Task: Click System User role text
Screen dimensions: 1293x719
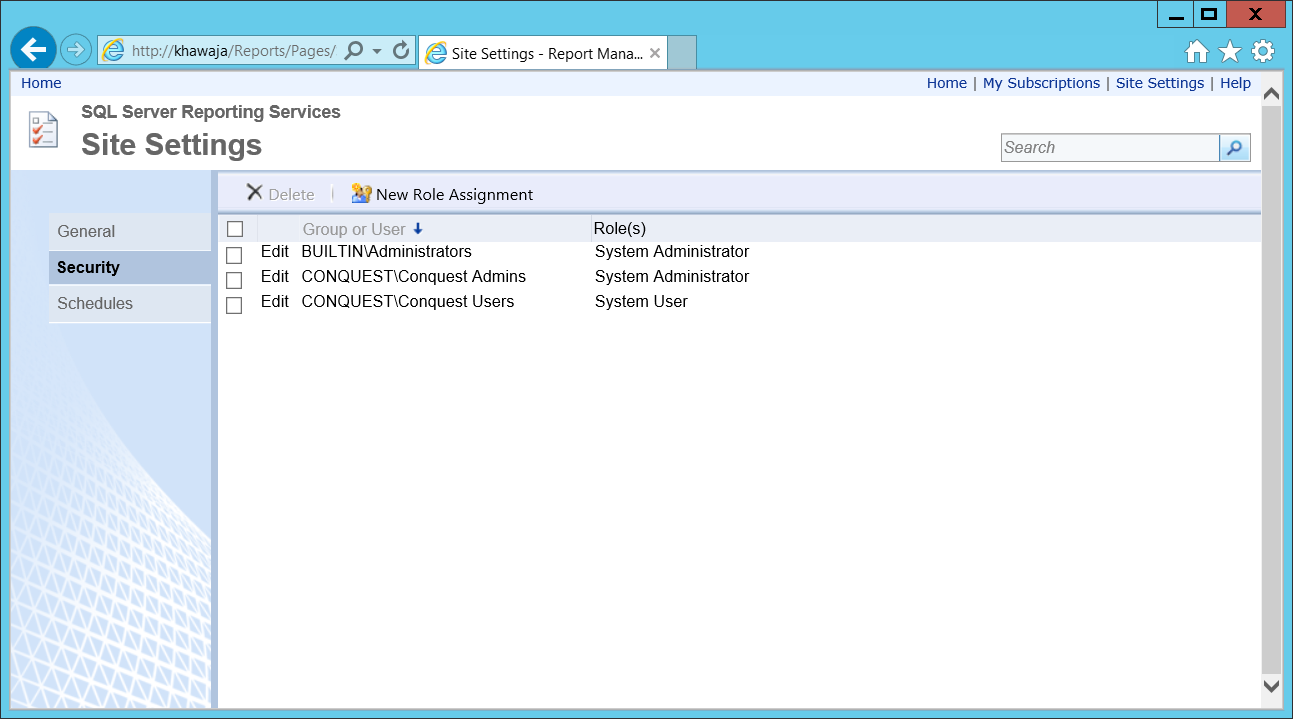Action: [641, 302]
